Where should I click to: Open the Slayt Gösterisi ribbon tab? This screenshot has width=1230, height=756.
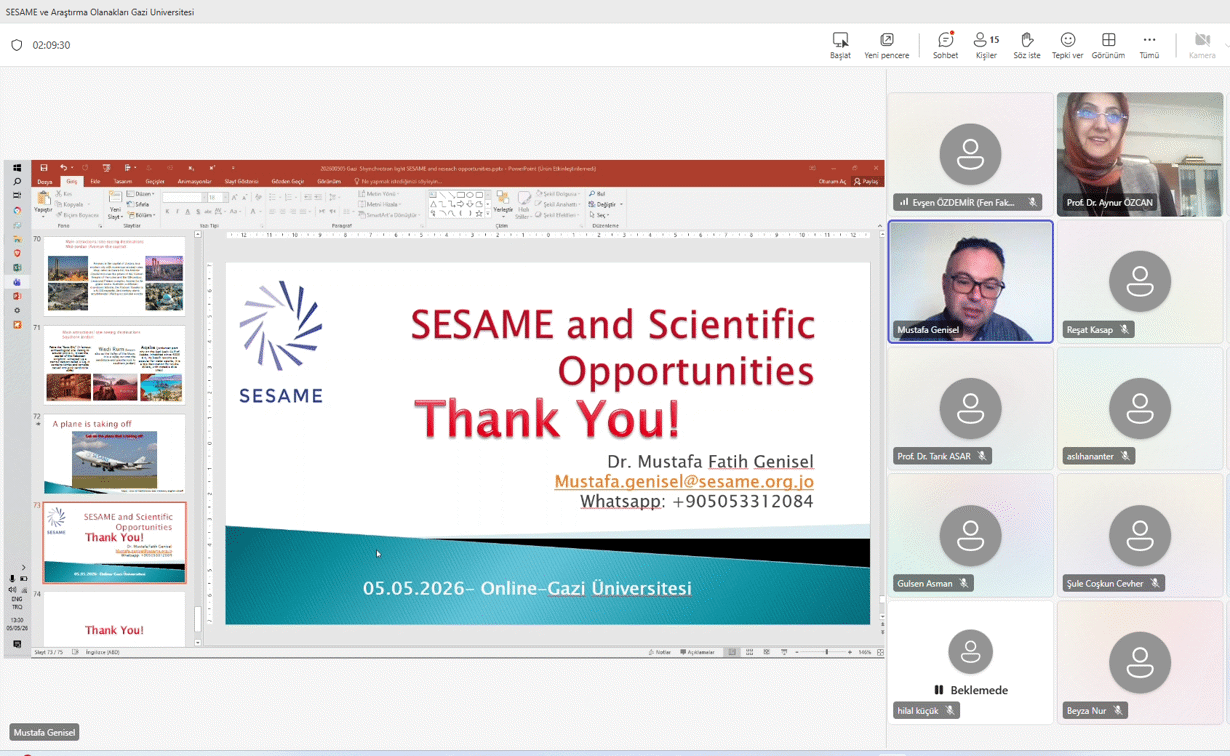pos(241,182)
